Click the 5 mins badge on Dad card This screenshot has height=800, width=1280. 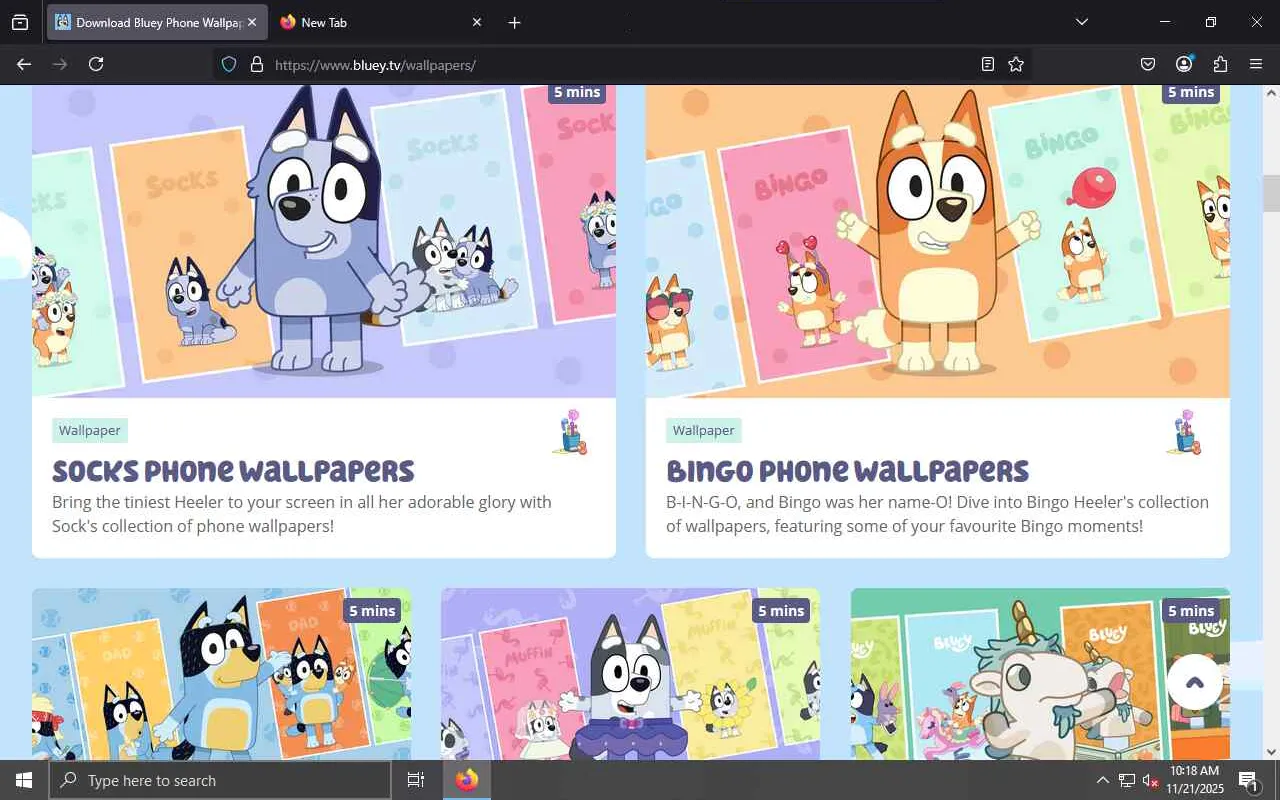pos(372,611)
